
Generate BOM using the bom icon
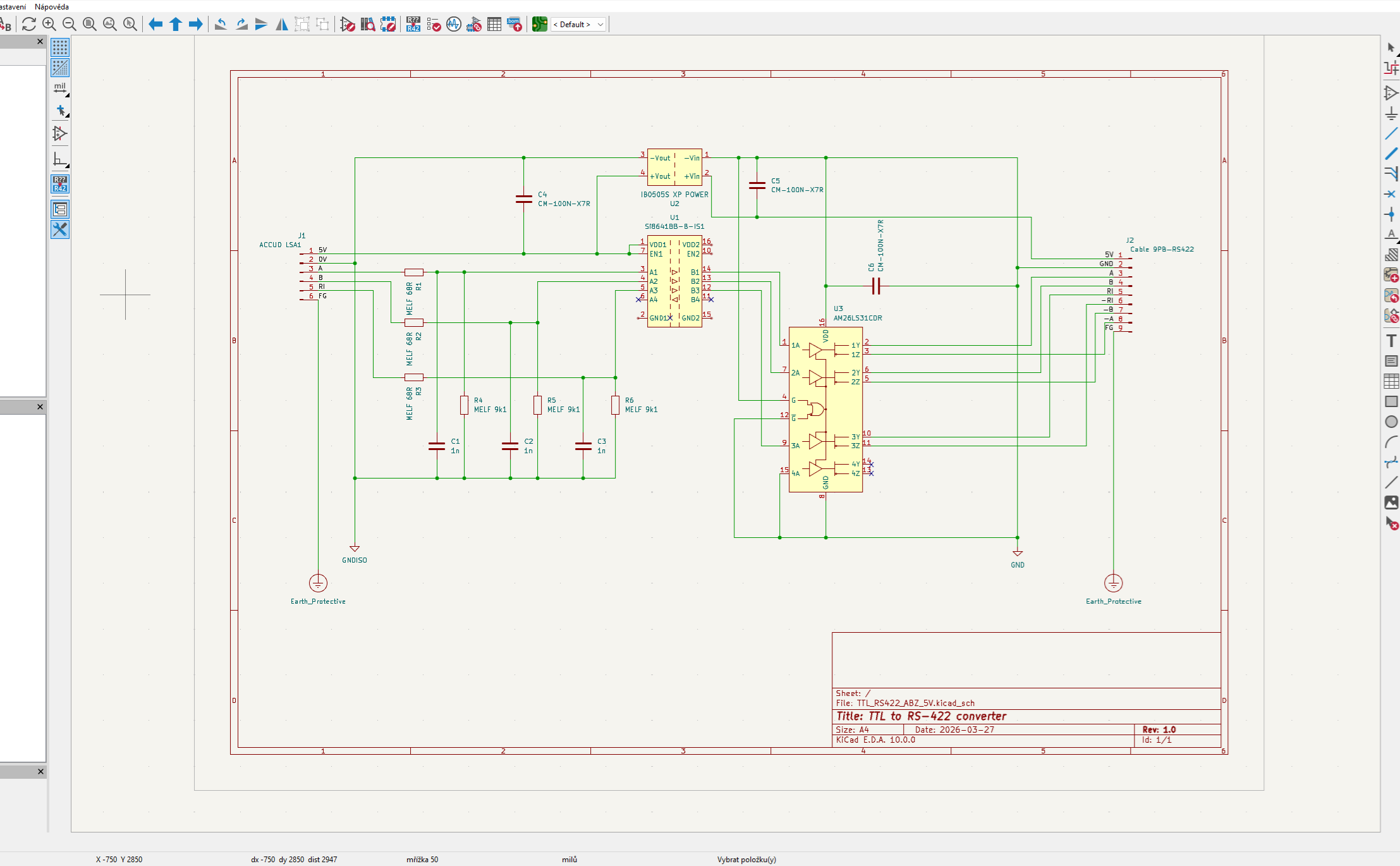pyautogui.click(x=514, y=25)
